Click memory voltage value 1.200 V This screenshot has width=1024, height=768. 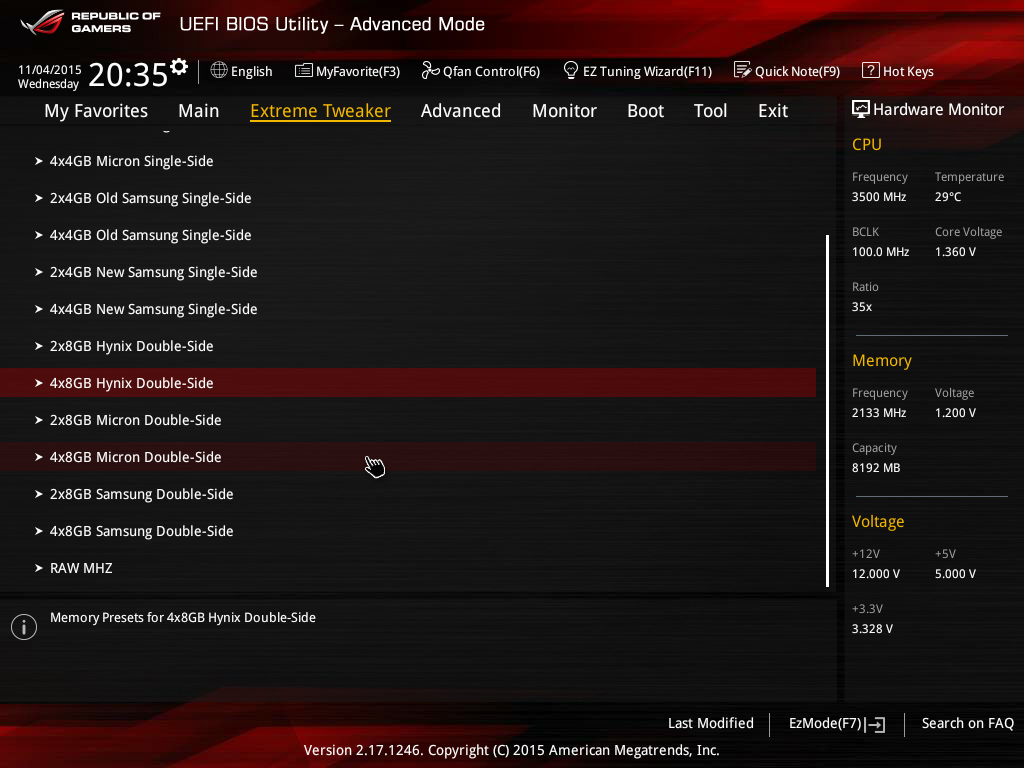coord(955,413)
